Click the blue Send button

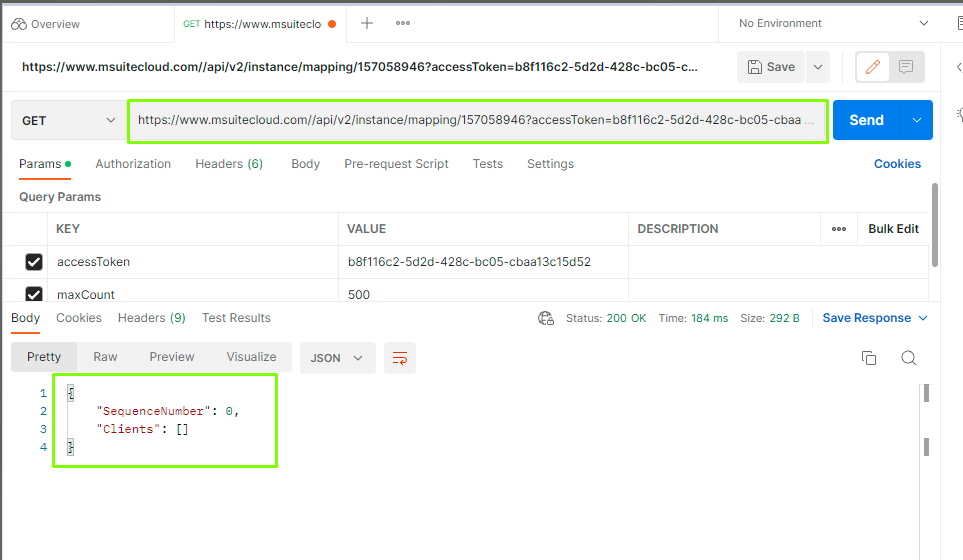click(865, 120)
